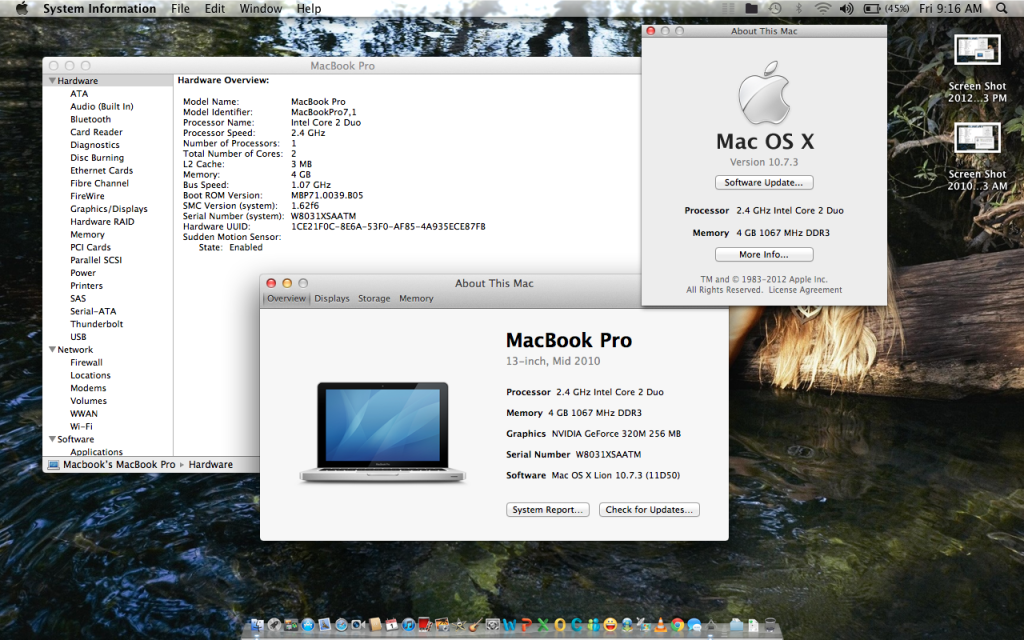Image resolution: width=1024 pixels, height=640 pixels.
Task: Select the Overview tab
Action: point(286,298)
